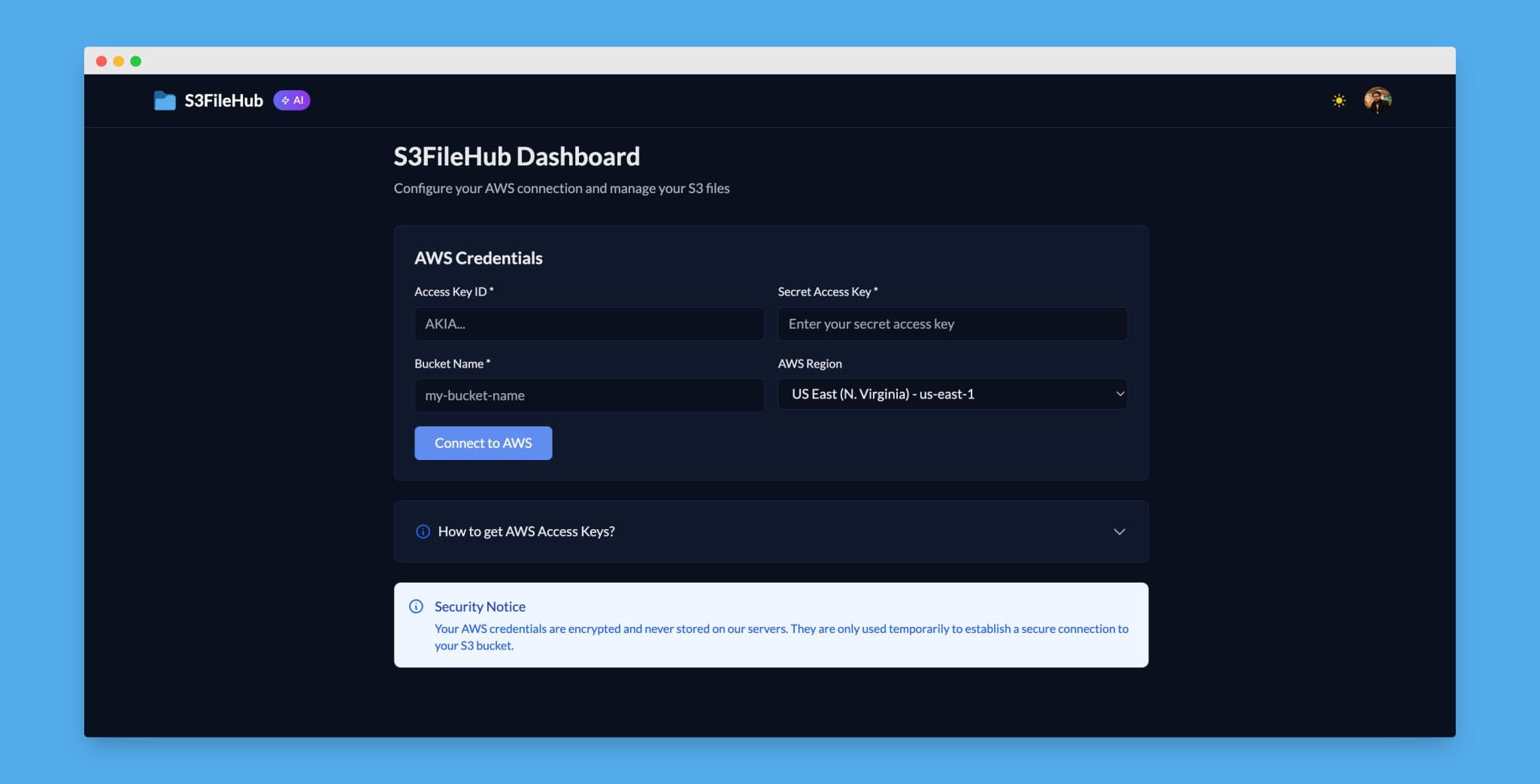Click the S3FileHub Dashboard heading

coord(517,156)
